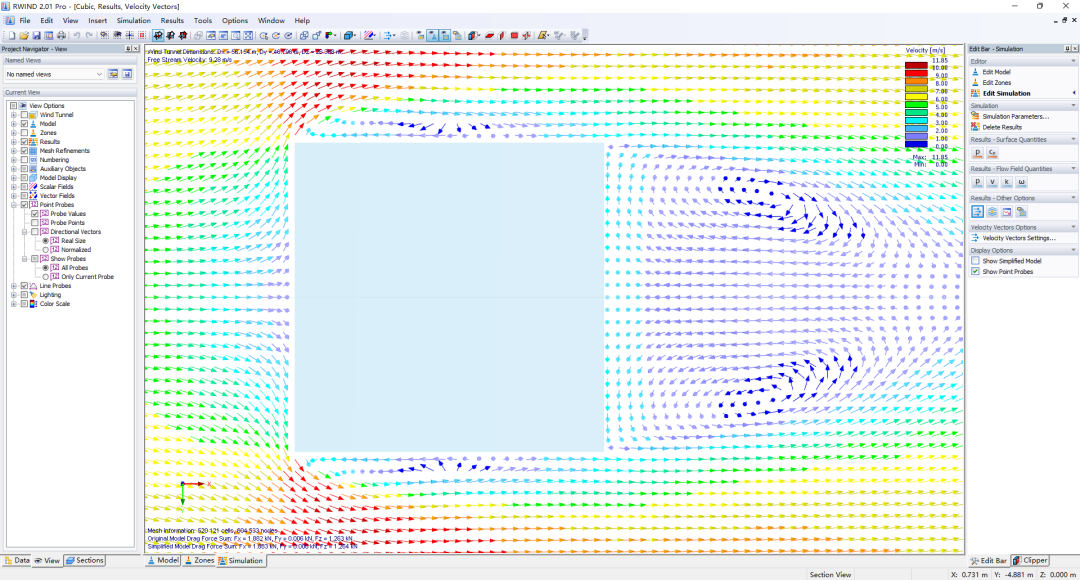This screenshot has width=1080, height=580.
Task: Click the yellow 6.00 velocity legend swatch
Action: (916, 96)
